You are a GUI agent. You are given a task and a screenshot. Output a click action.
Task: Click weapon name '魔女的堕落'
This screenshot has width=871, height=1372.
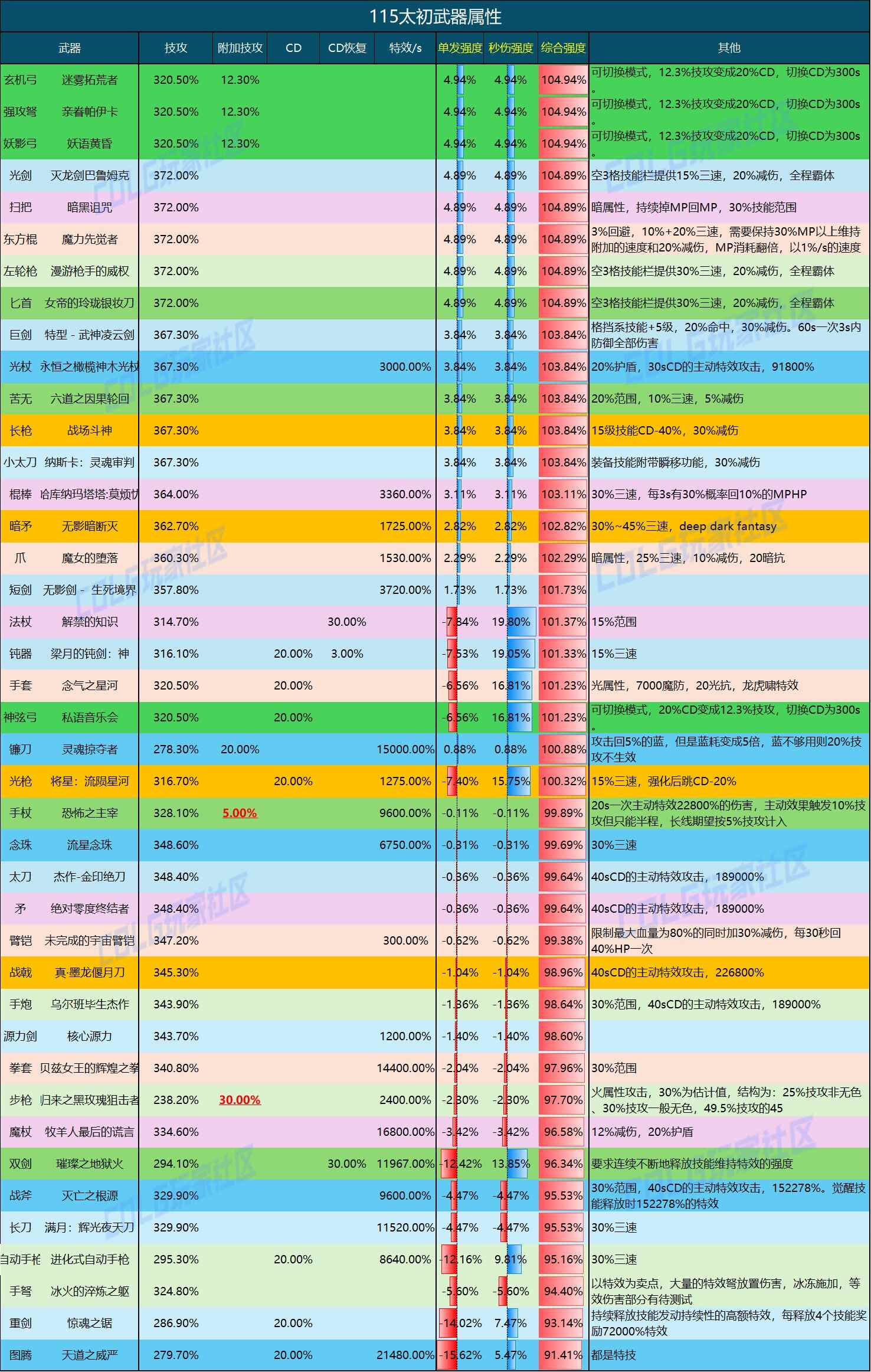click(x=90, y=558)
